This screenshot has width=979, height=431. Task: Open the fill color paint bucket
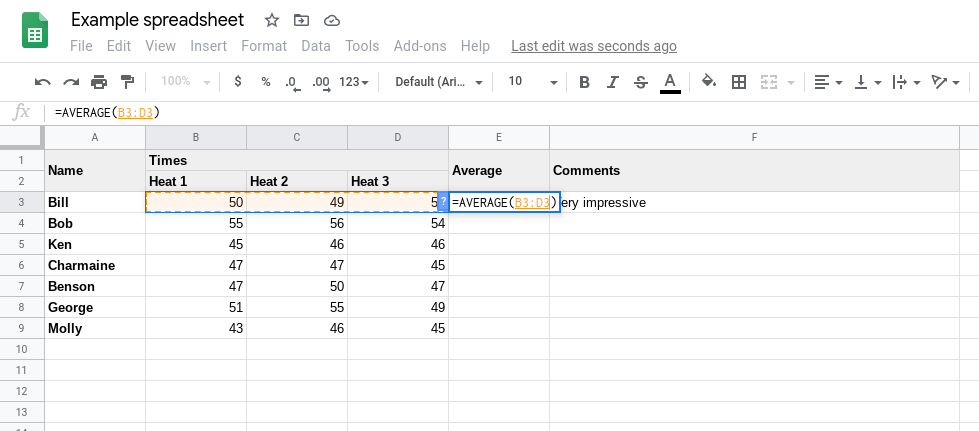coord(709,82)
